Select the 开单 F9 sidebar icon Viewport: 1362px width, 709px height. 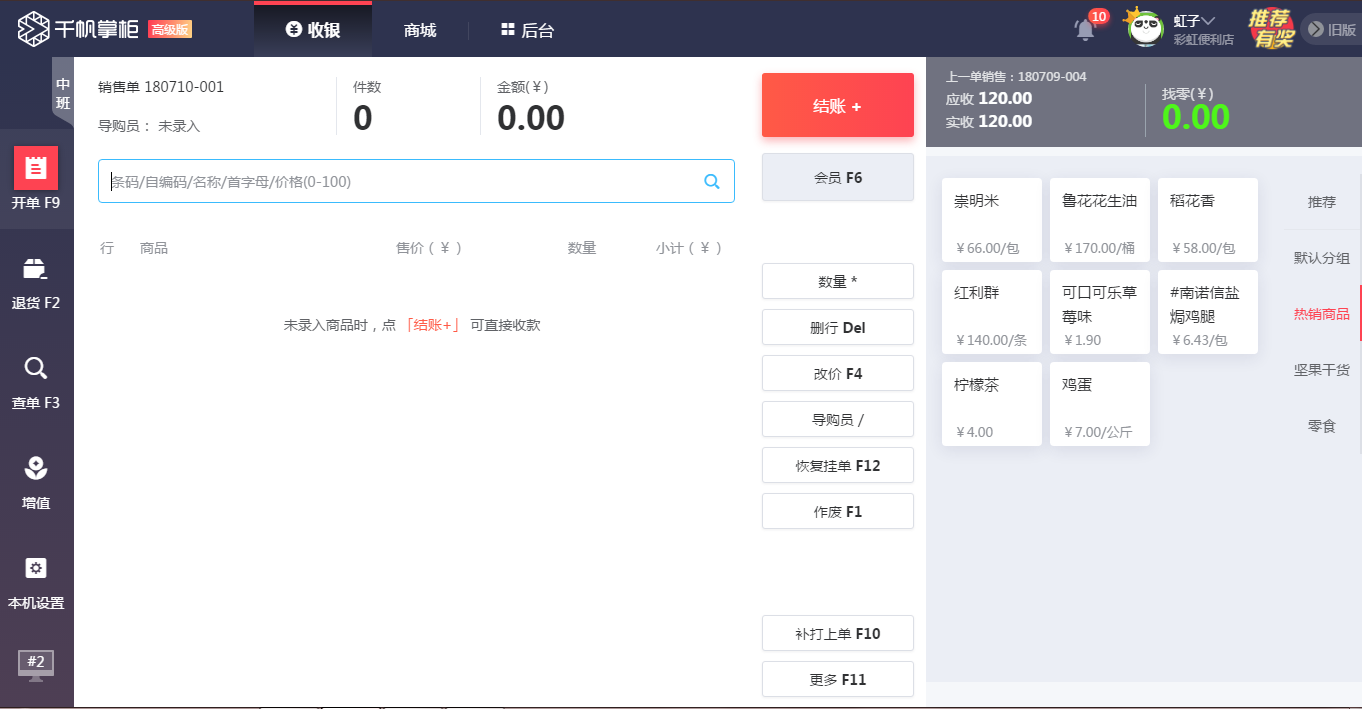36,180
